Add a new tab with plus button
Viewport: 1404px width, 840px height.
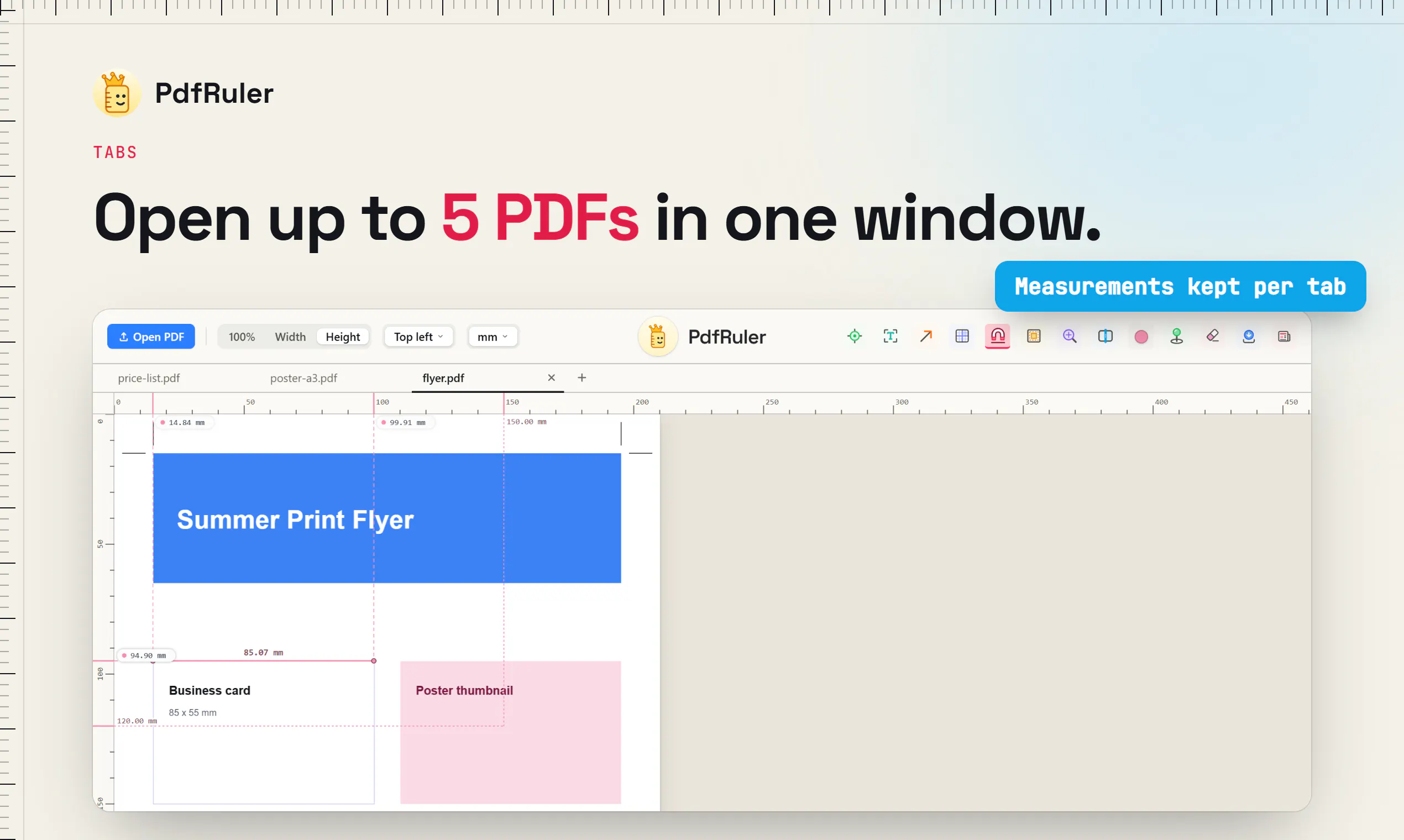pyautogui.click(x=582, y=377)
